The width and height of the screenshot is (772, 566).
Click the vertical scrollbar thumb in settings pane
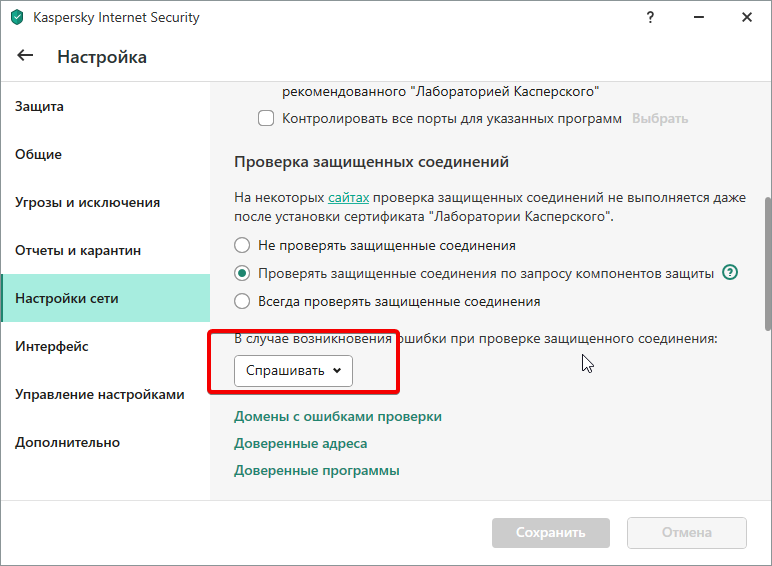[x=768, y=263]
